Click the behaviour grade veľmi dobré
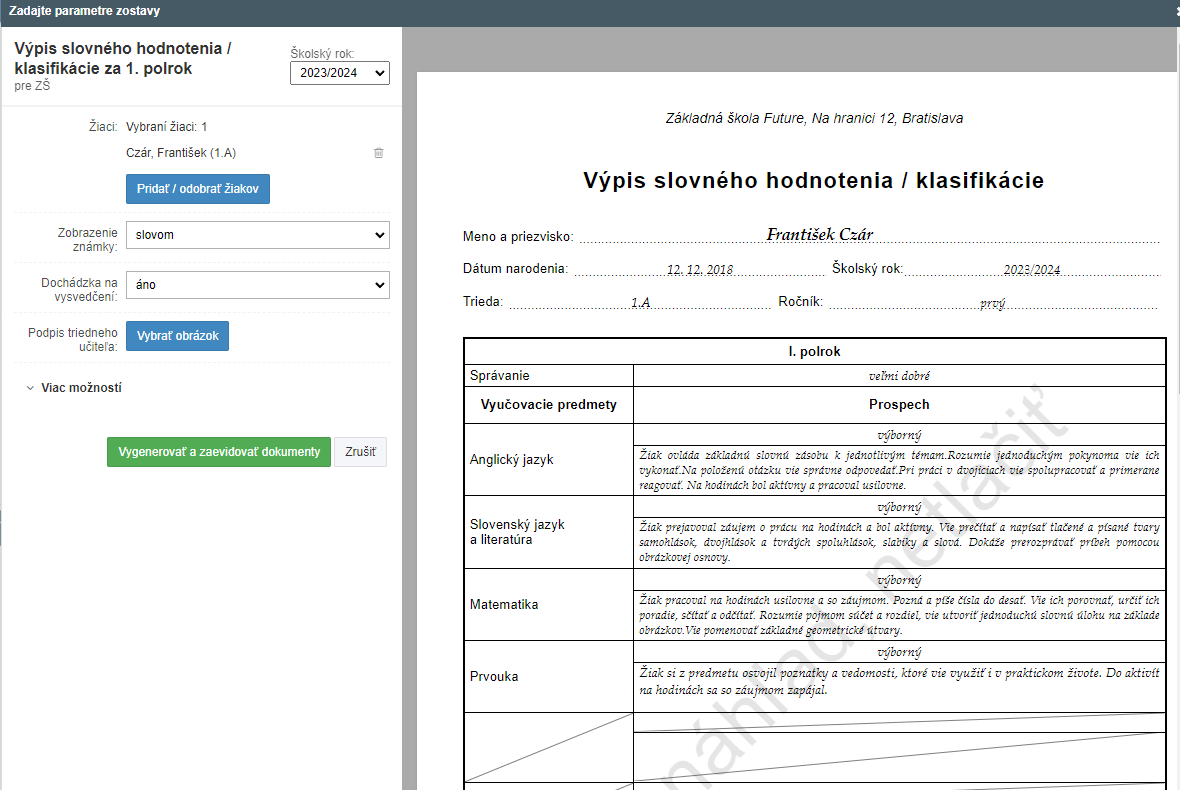1180x790 pixels. pos(899,375)
